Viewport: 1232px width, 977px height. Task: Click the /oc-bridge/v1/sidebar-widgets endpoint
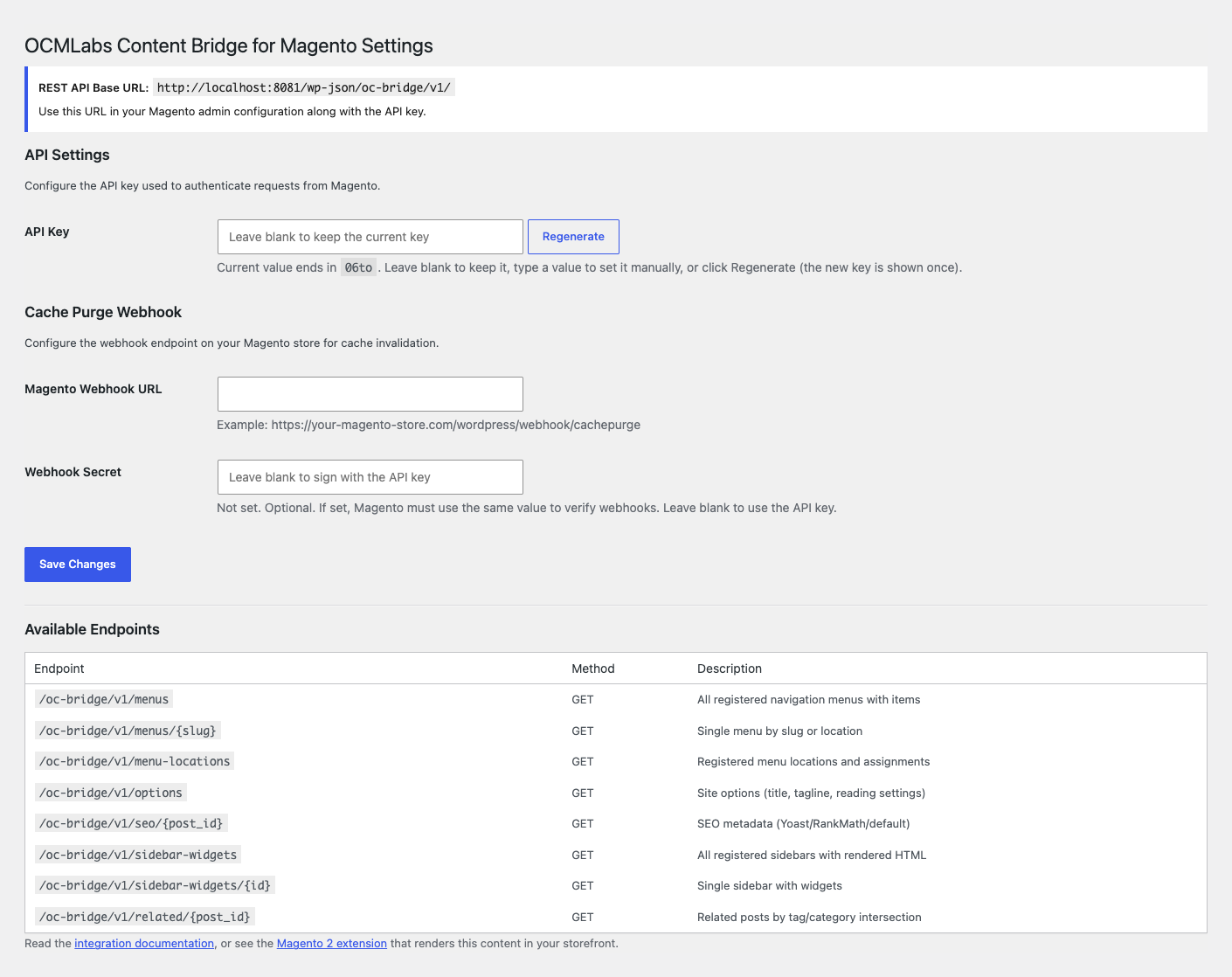(138, 855)
